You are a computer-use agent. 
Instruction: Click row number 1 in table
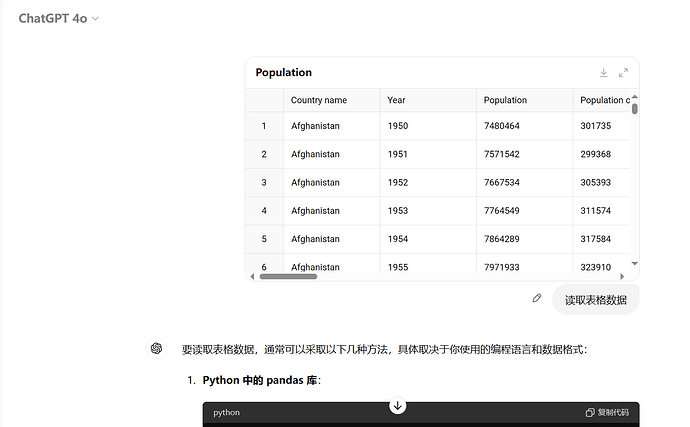point(264,126)
